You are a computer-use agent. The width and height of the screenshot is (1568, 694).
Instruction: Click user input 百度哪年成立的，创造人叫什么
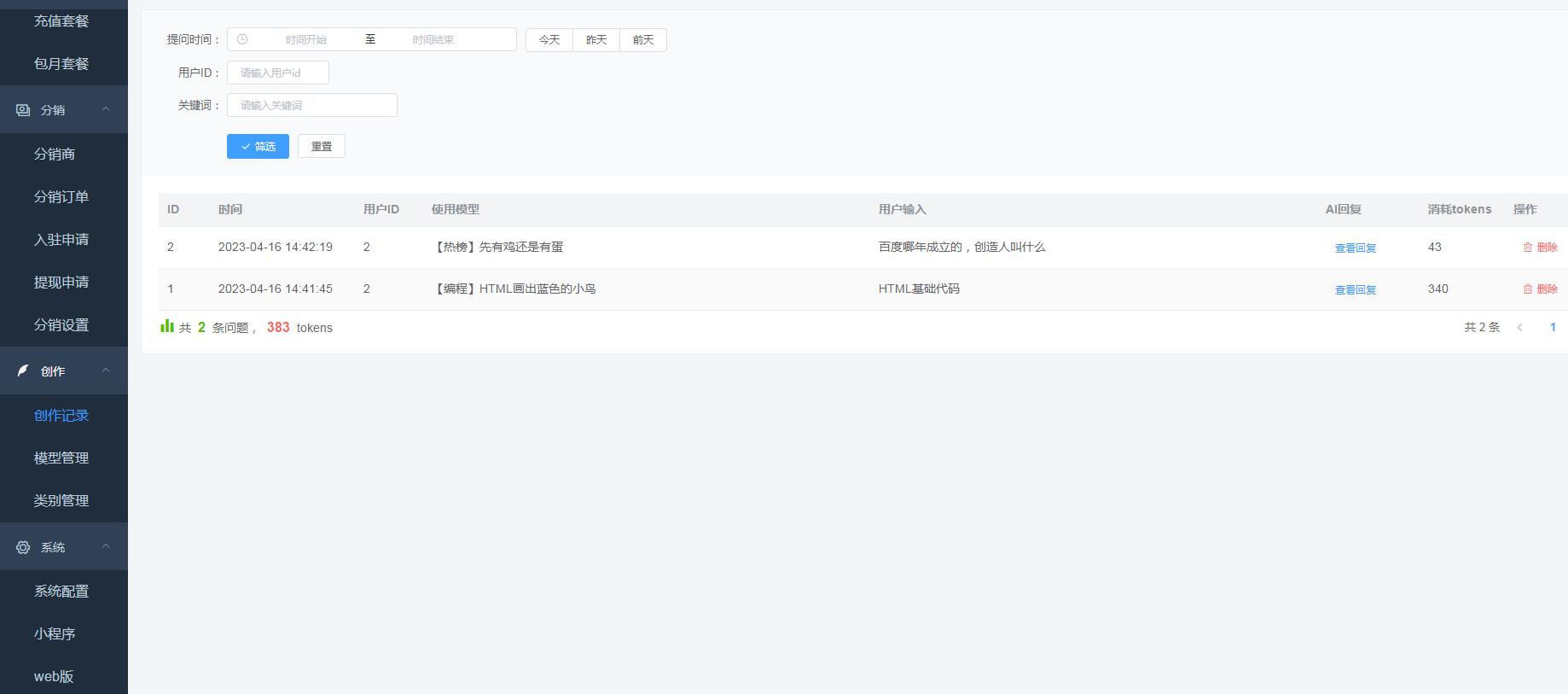tap(962, 247)
